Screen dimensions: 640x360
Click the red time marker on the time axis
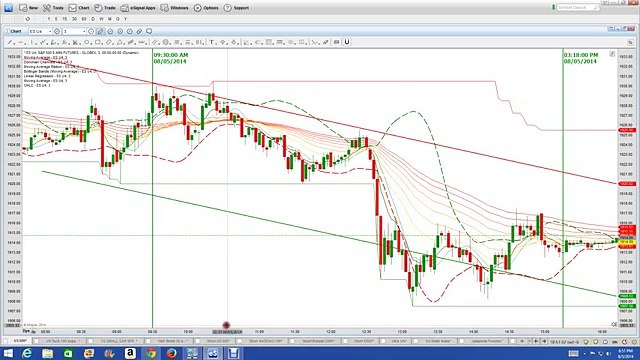point(227,325)
